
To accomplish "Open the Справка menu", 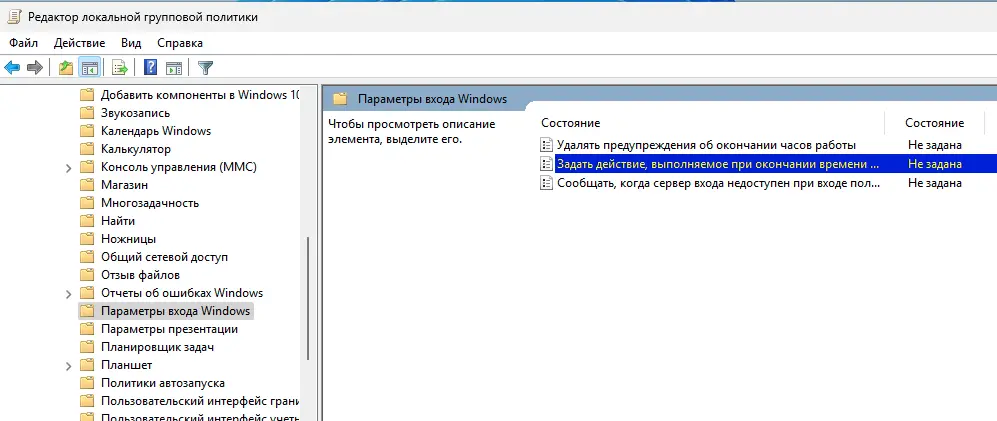I will [x=180, y=43].
